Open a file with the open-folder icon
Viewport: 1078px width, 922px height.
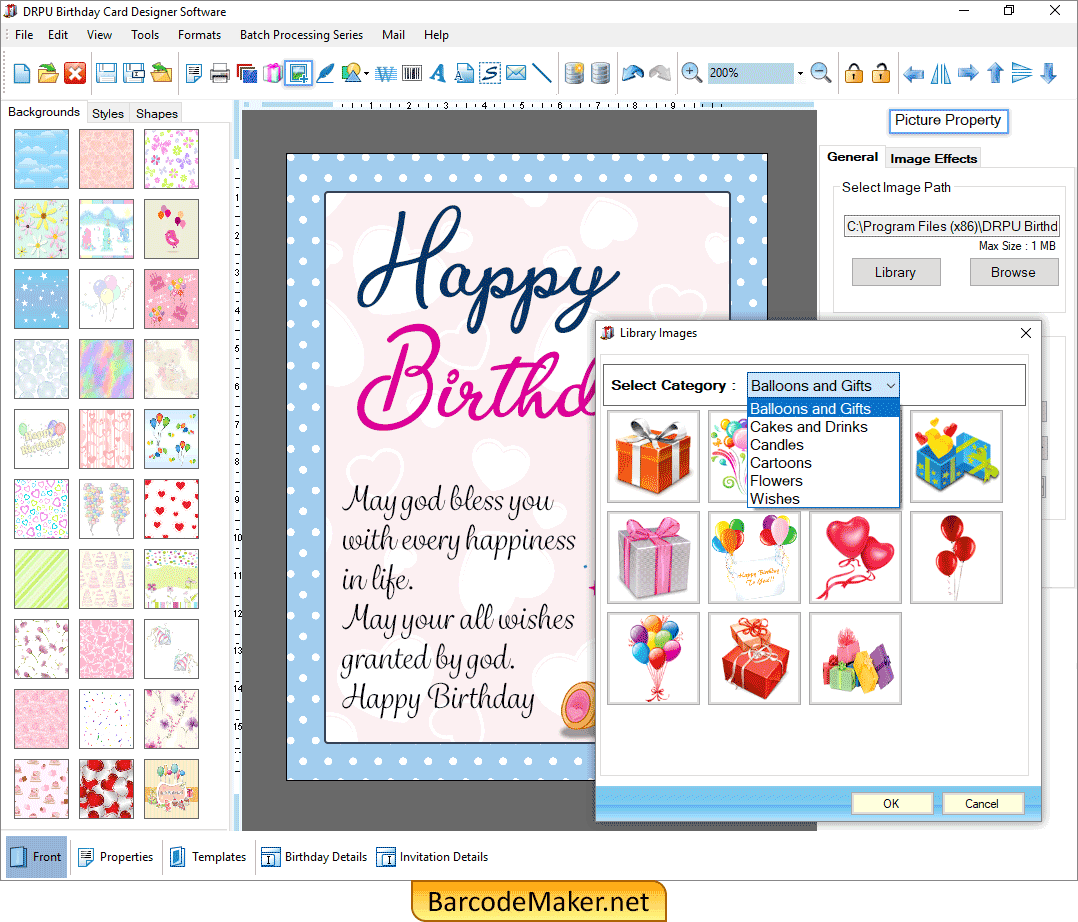tap(47, 73)
